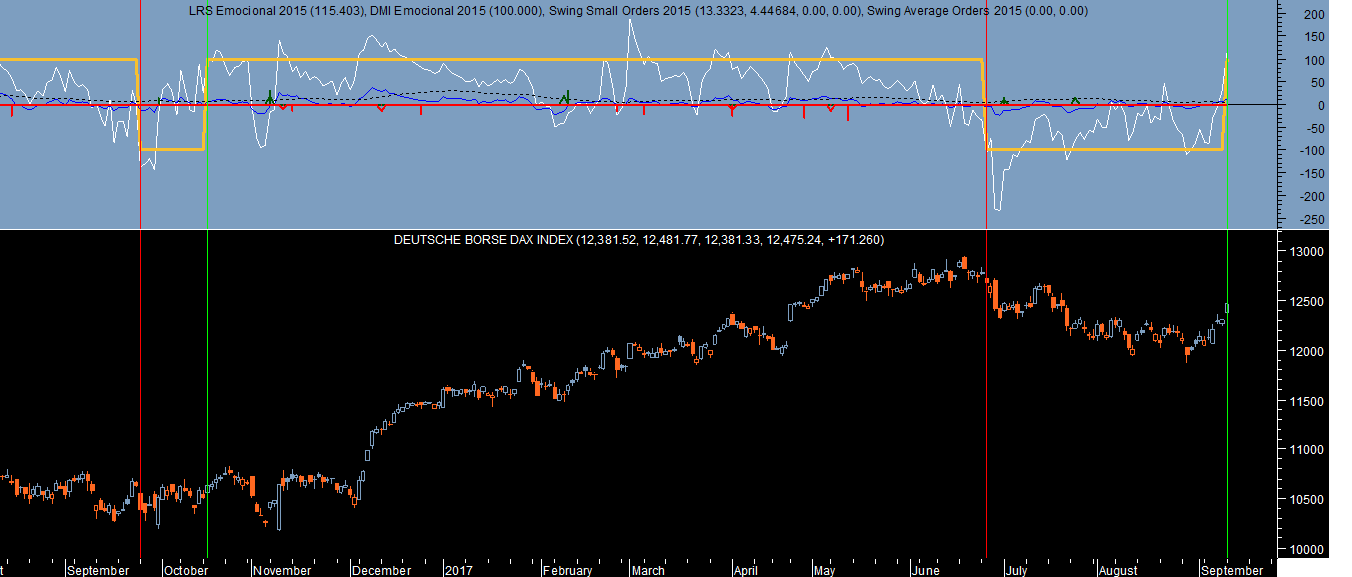Click the May label on time axis
1352x577 pixels.
click(x=824, y=570)
